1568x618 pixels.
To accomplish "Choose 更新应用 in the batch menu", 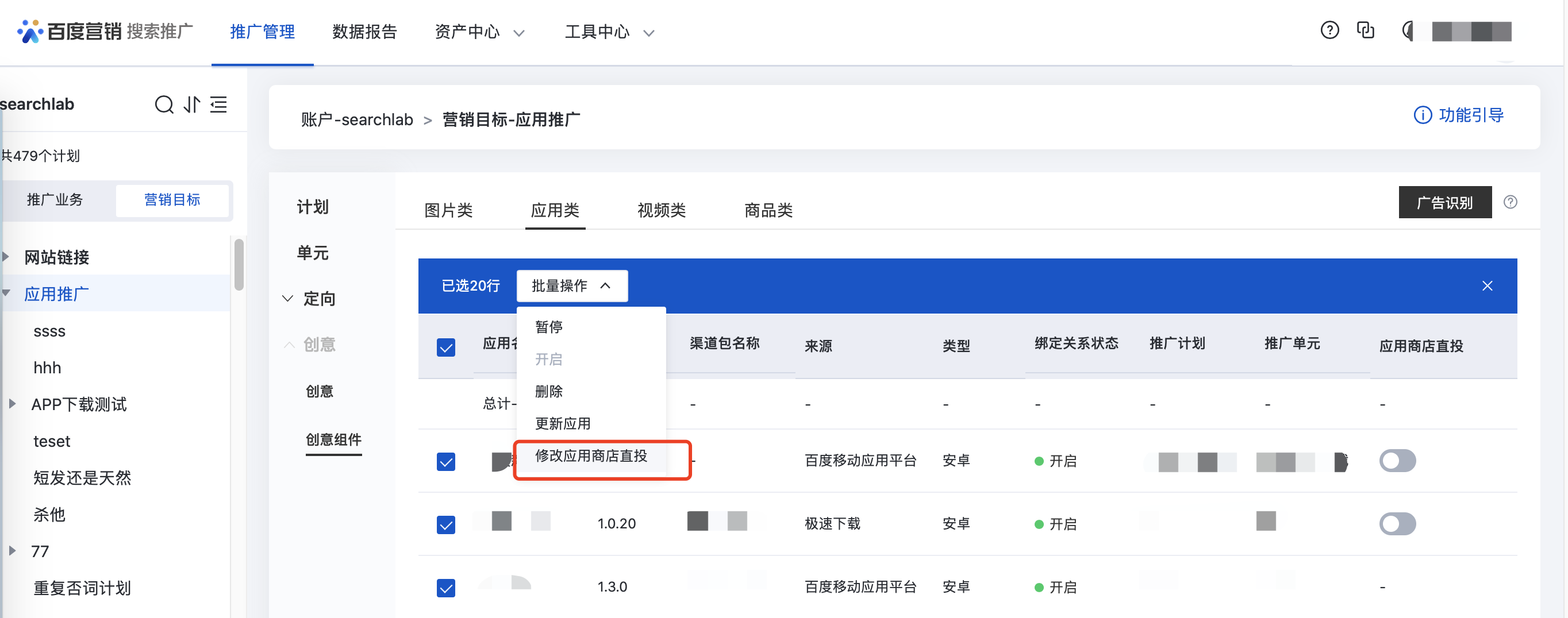I will coord(563,424).
